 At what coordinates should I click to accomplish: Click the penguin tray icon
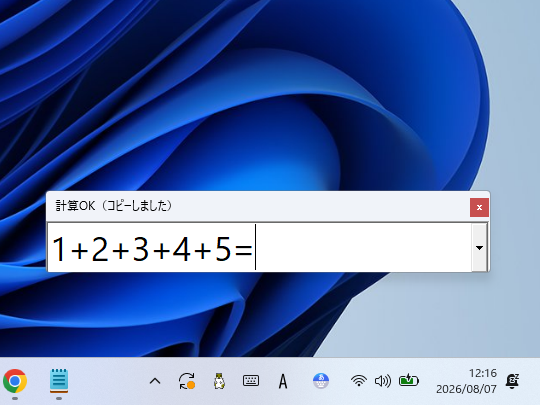coord(219,381)
